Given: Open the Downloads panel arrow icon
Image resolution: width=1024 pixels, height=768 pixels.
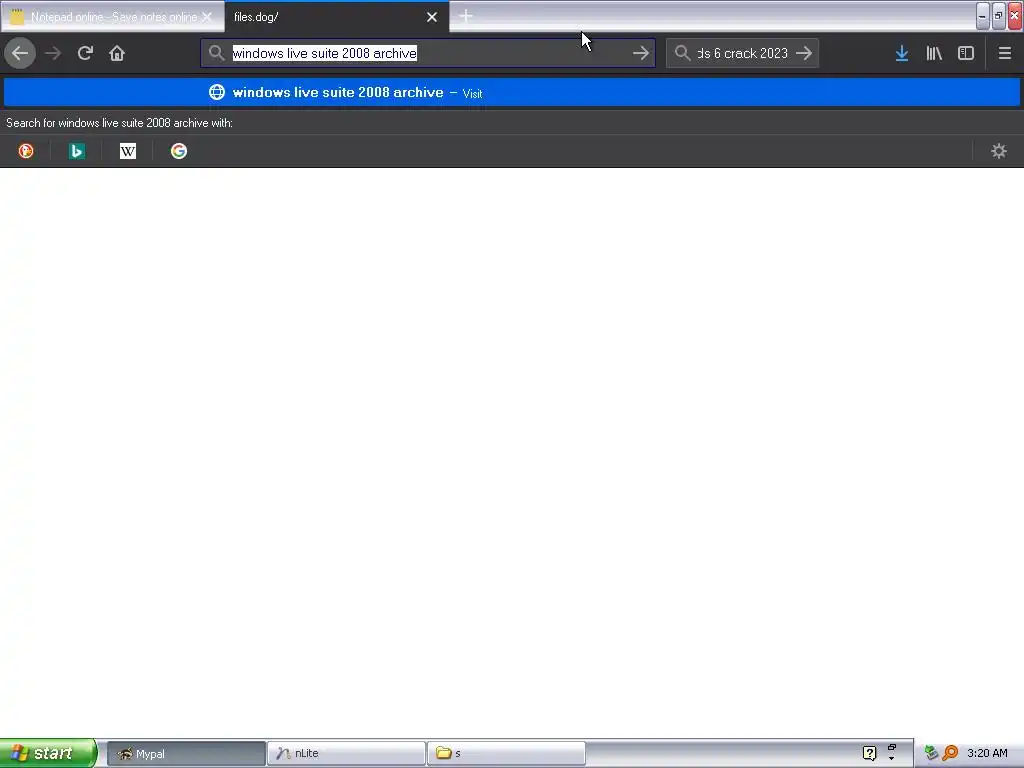Looking at the screenshot, I should pos(902,53).
